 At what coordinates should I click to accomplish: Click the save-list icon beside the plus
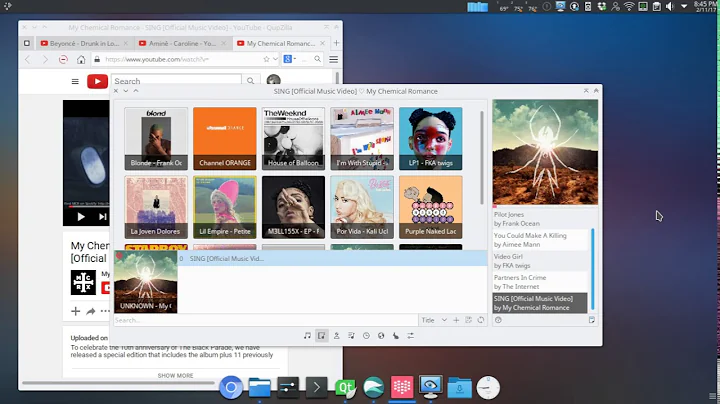(x=468, y=320)
